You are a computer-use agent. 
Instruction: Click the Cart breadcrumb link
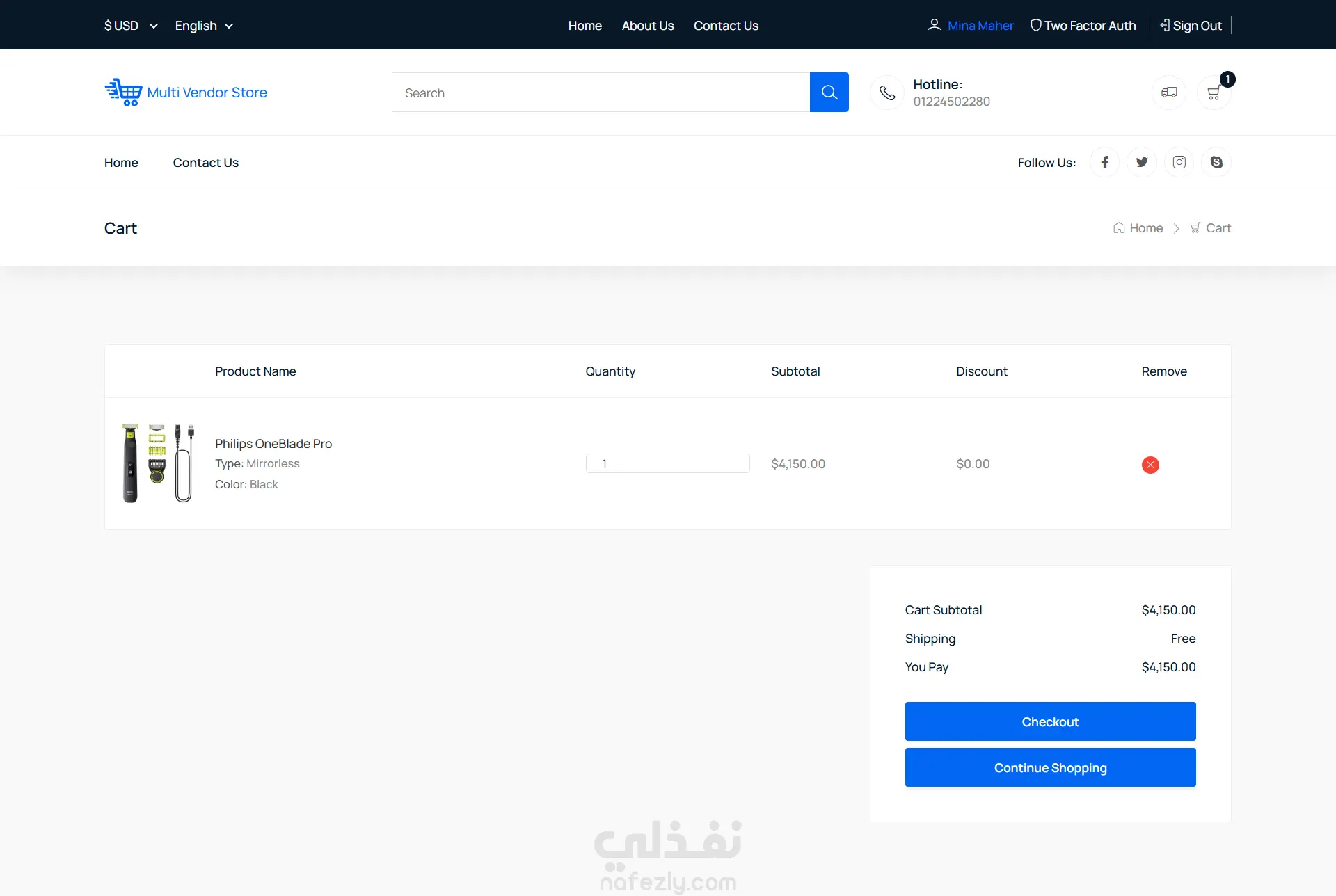point(1211,228)
